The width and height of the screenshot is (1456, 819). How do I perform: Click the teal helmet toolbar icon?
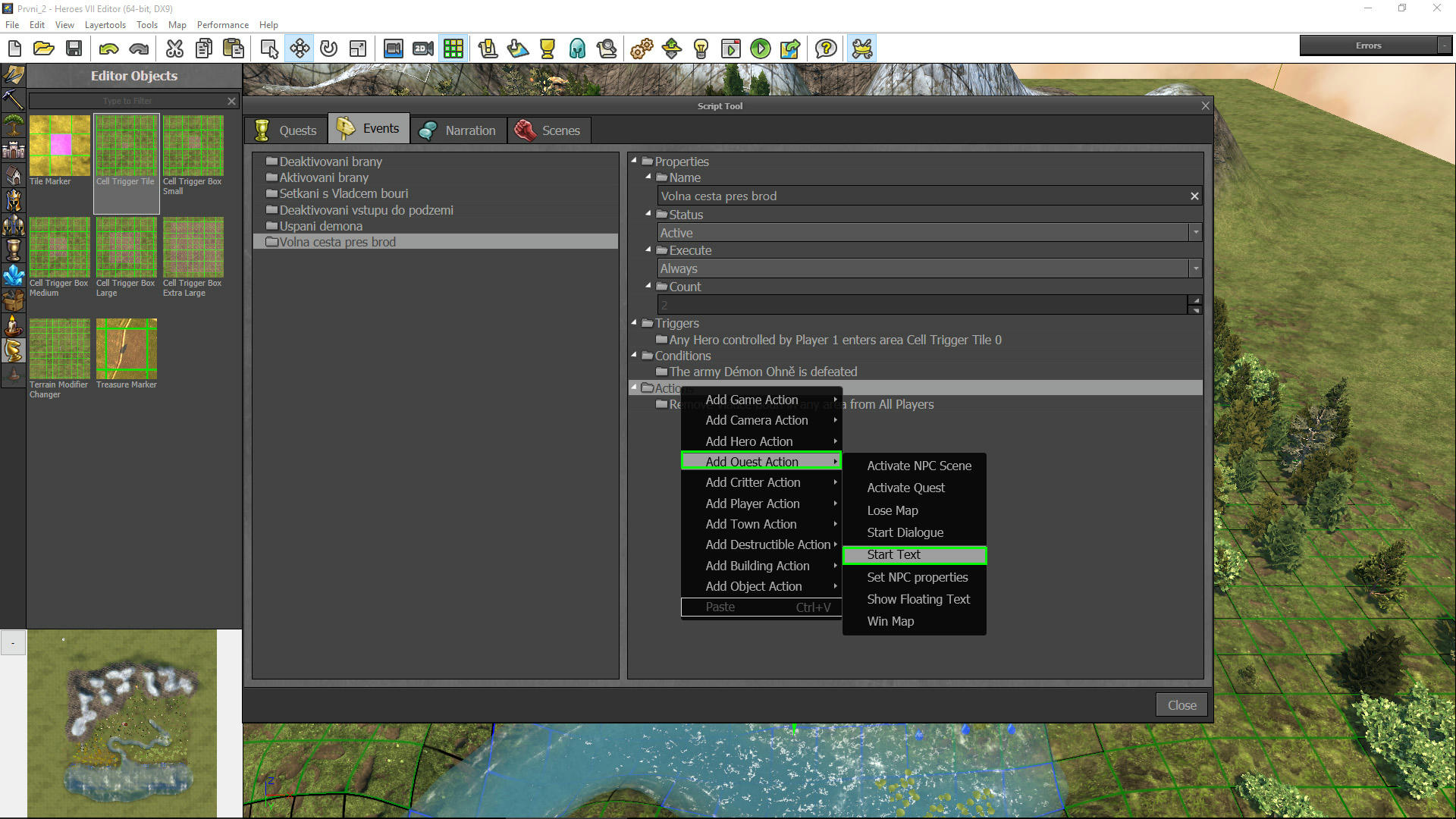(577, 49)
